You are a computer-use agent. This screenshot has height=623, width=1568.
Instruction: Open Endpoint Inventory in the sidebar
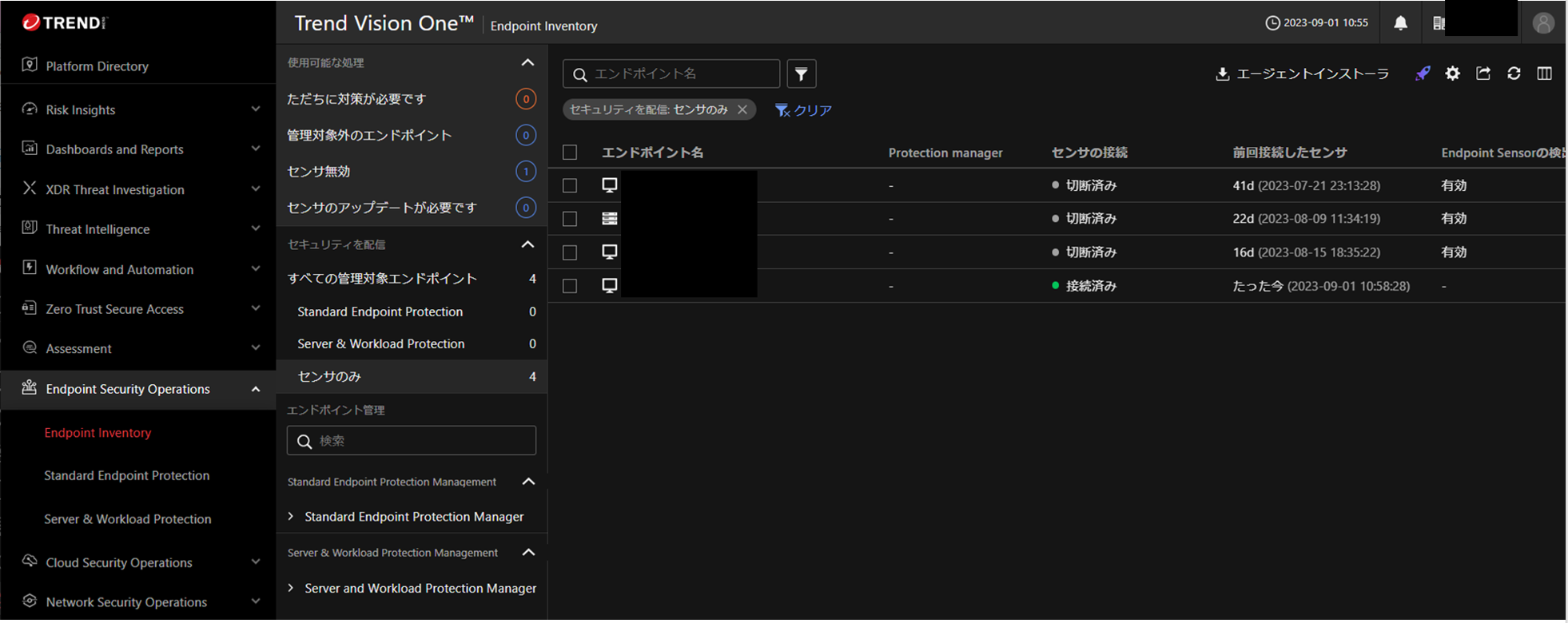coord(98,433)
